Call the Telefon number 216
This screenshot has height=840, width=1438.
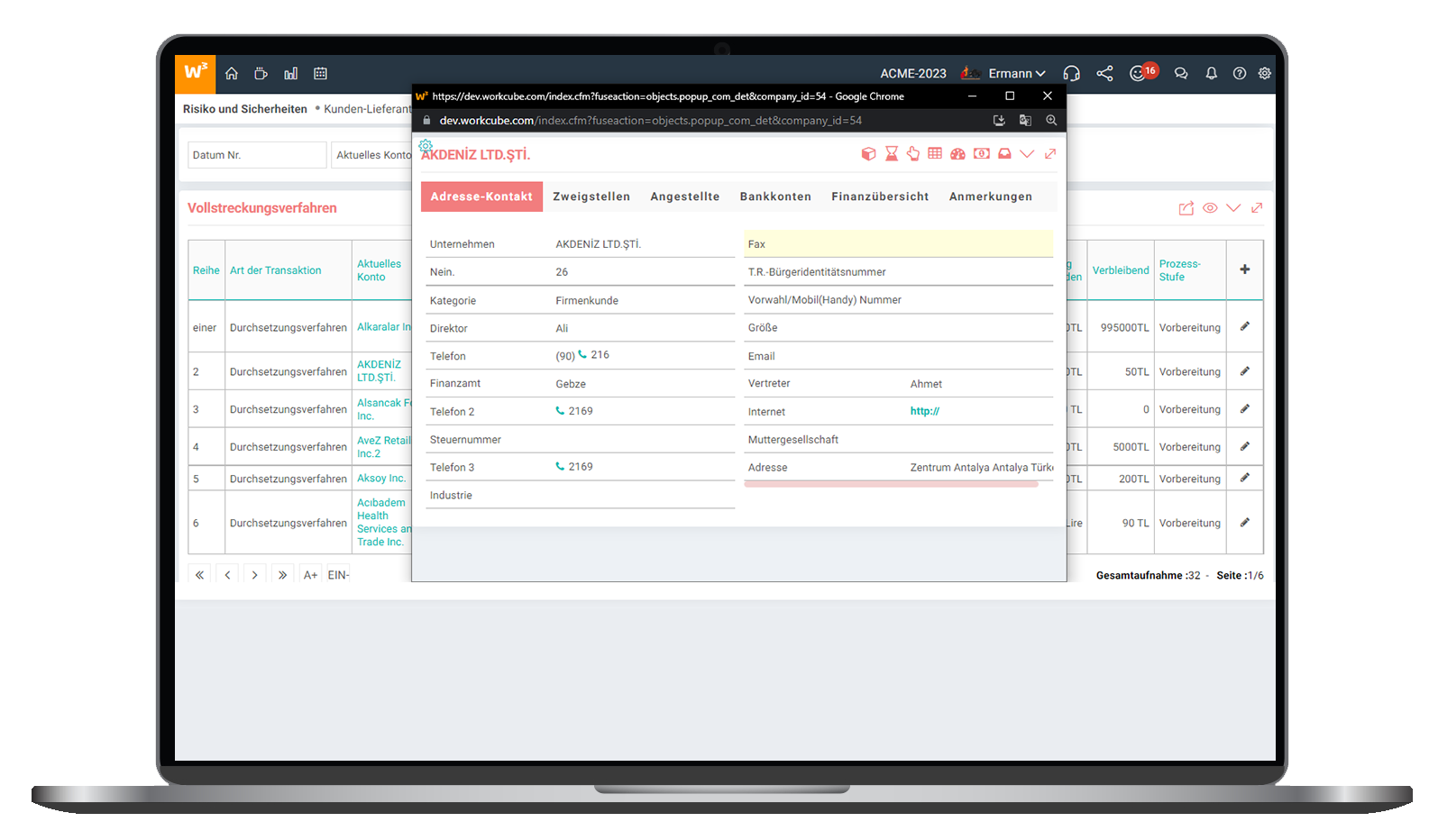click(x=594, y=355)
